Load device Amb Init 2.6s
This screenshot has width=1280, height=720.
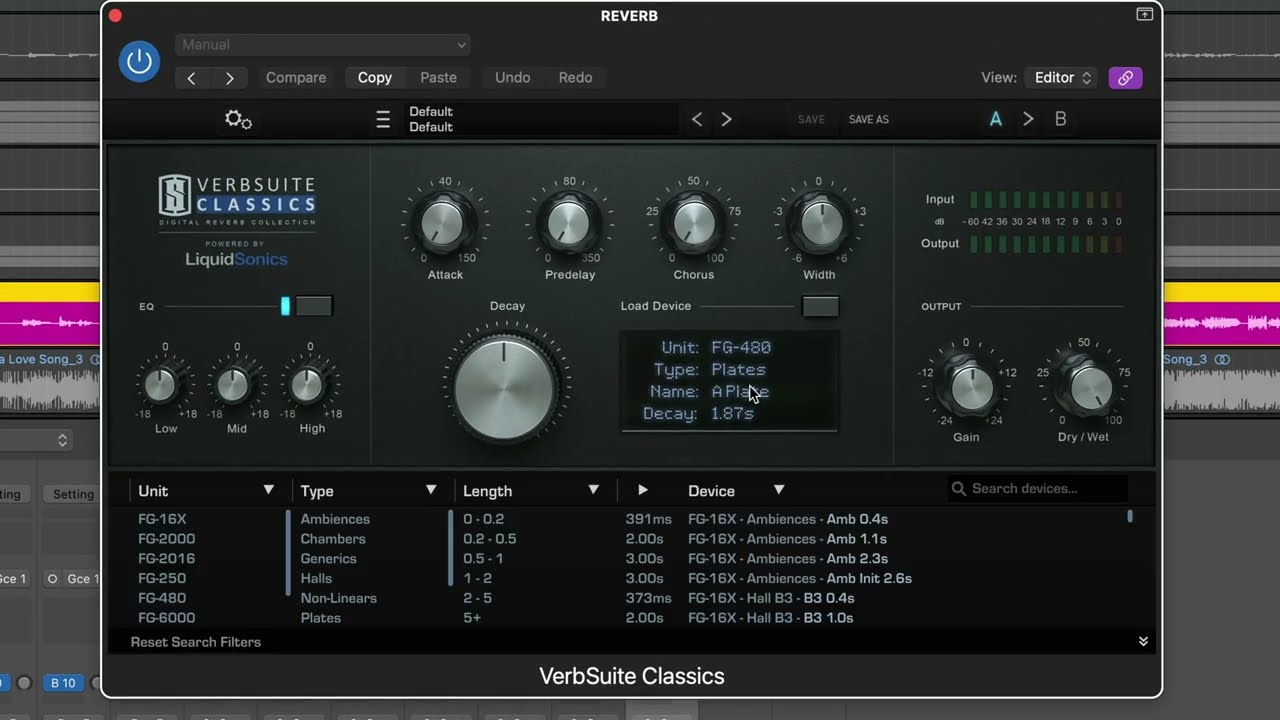coord(800,578)
